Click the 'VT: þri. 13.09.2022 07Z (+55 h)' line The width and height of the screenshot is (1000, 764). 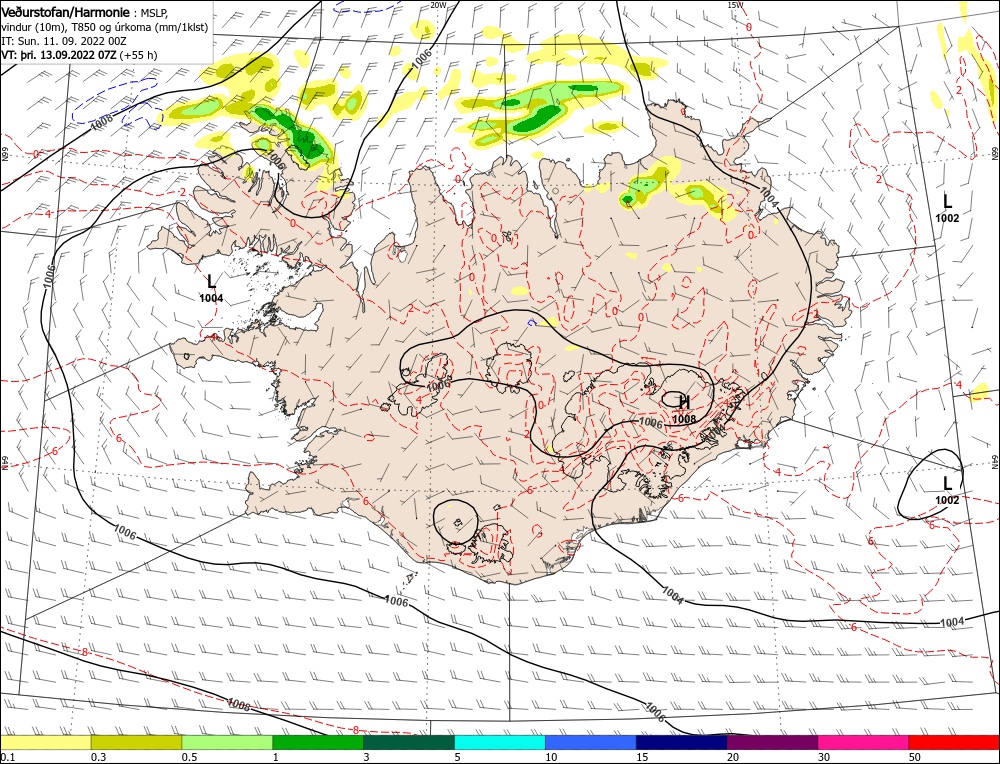(x=79, y=55)
